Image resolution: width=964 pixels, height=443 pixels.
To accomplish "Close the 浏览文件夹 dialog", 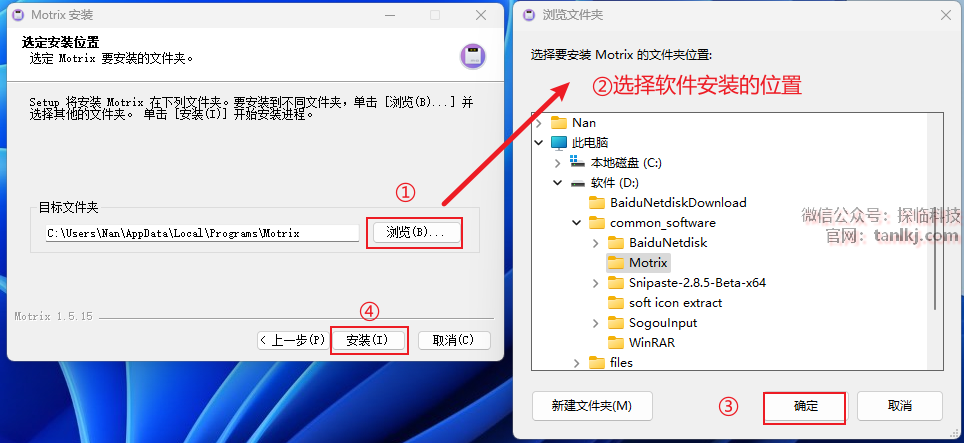I will pos(946,15).
